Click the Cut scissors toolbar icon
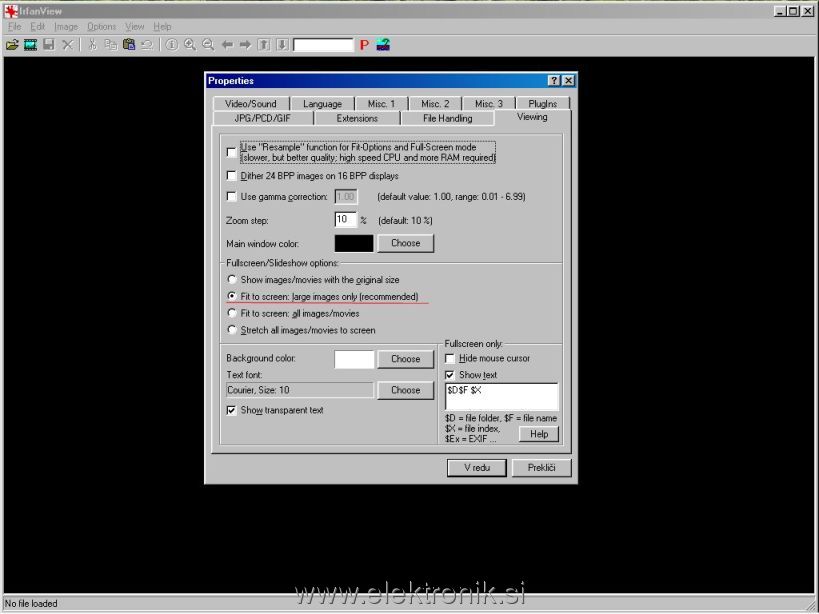 coord(93,45)
